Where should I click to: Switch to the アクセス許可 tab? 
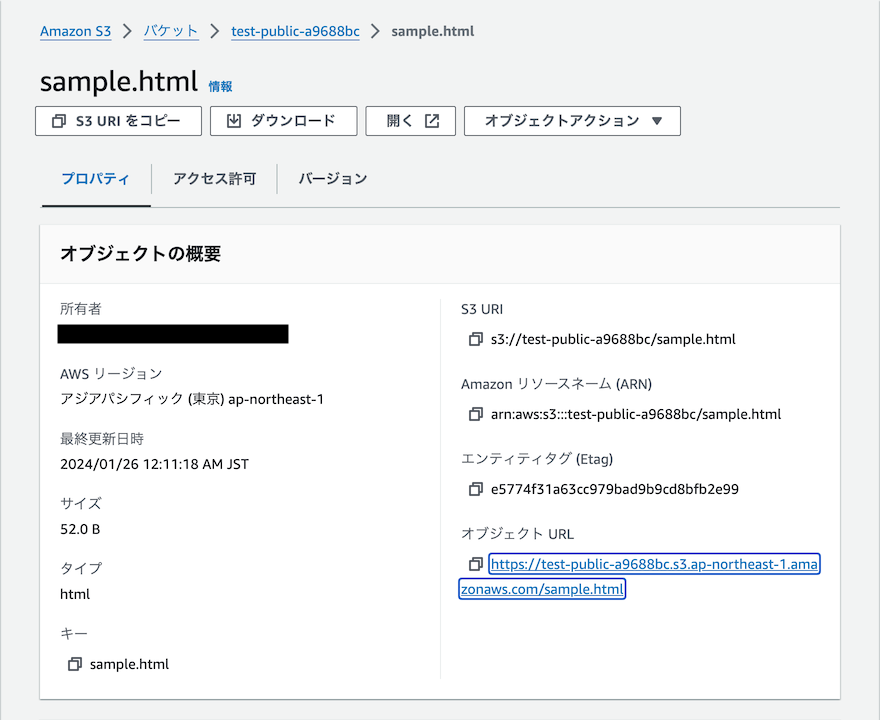214,179
